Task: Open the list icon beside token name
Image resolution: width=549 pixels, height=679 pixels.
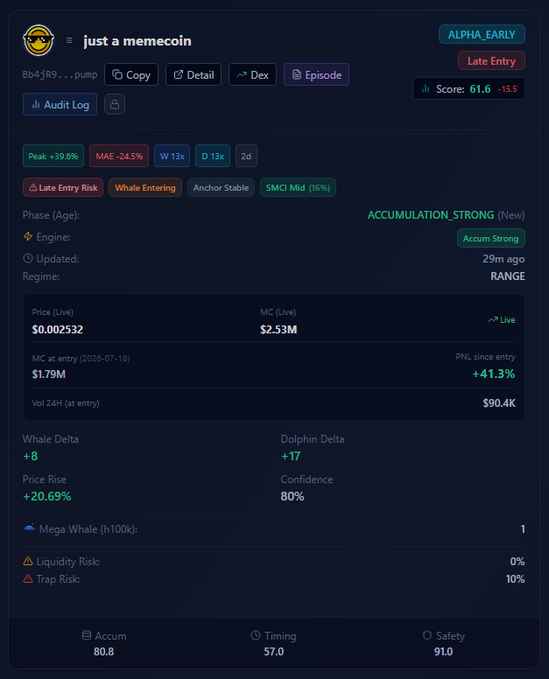Action: pyautogui.click(x=69, y=40)
